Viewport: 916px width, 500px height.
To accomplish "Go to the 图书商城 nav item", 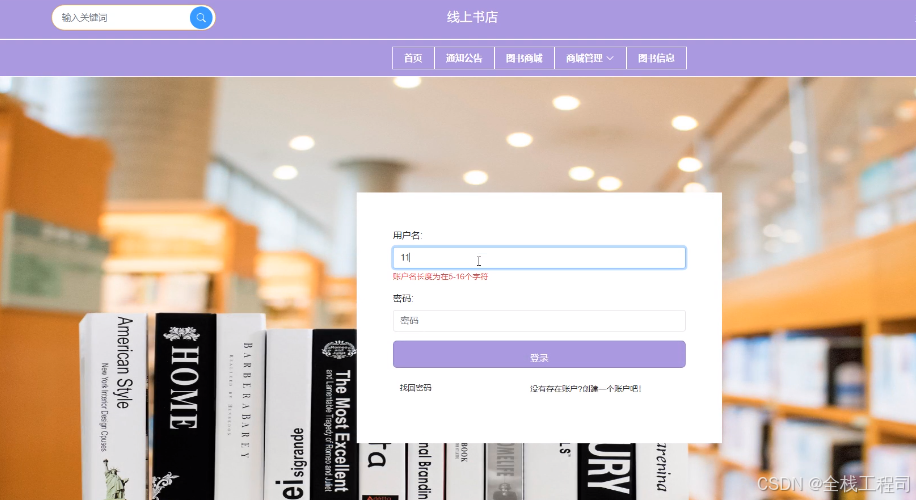I will 524,58.
